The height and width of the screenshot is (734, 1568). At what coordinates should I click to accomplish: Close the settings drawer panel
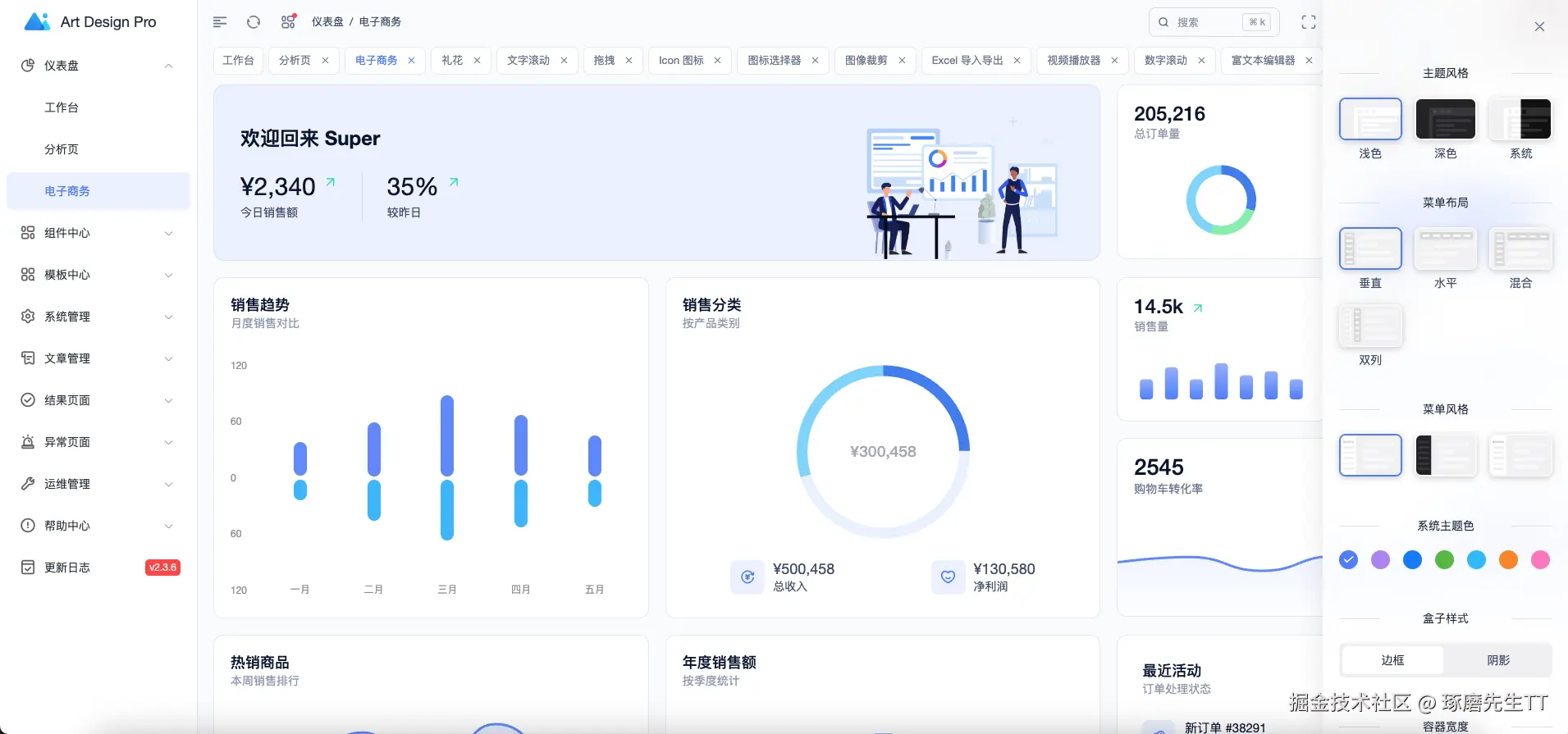click(1539, 27)
